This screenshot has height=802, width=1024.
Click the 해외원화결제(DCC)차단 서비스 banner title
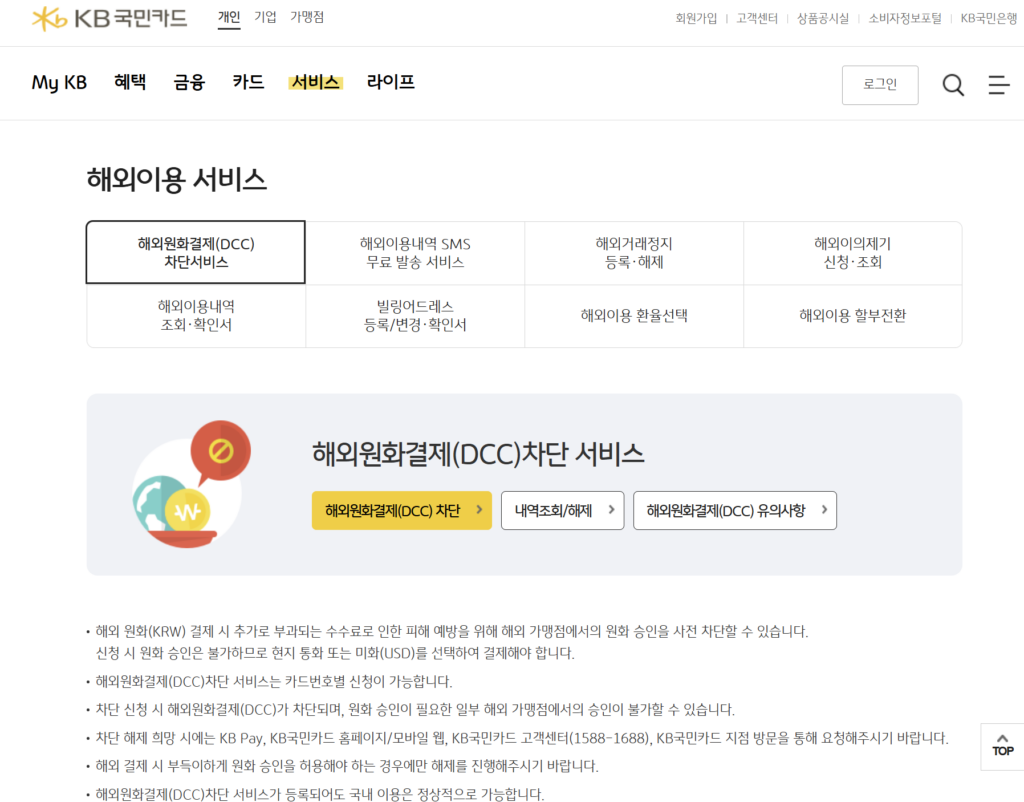[x=478, y=454]
